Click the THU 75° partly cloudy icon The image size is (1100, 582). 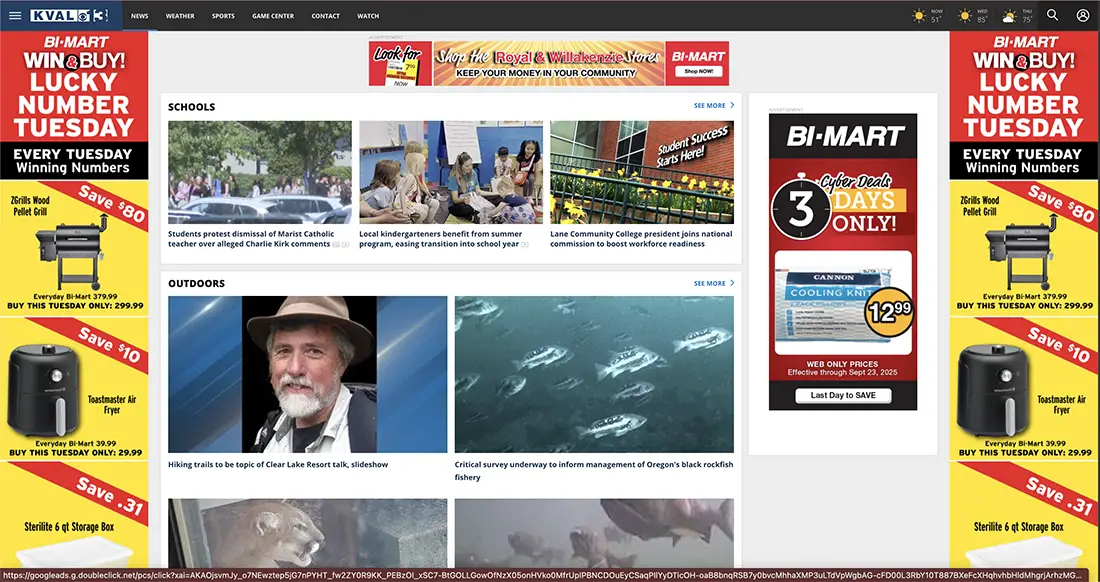pos(1010,15)
